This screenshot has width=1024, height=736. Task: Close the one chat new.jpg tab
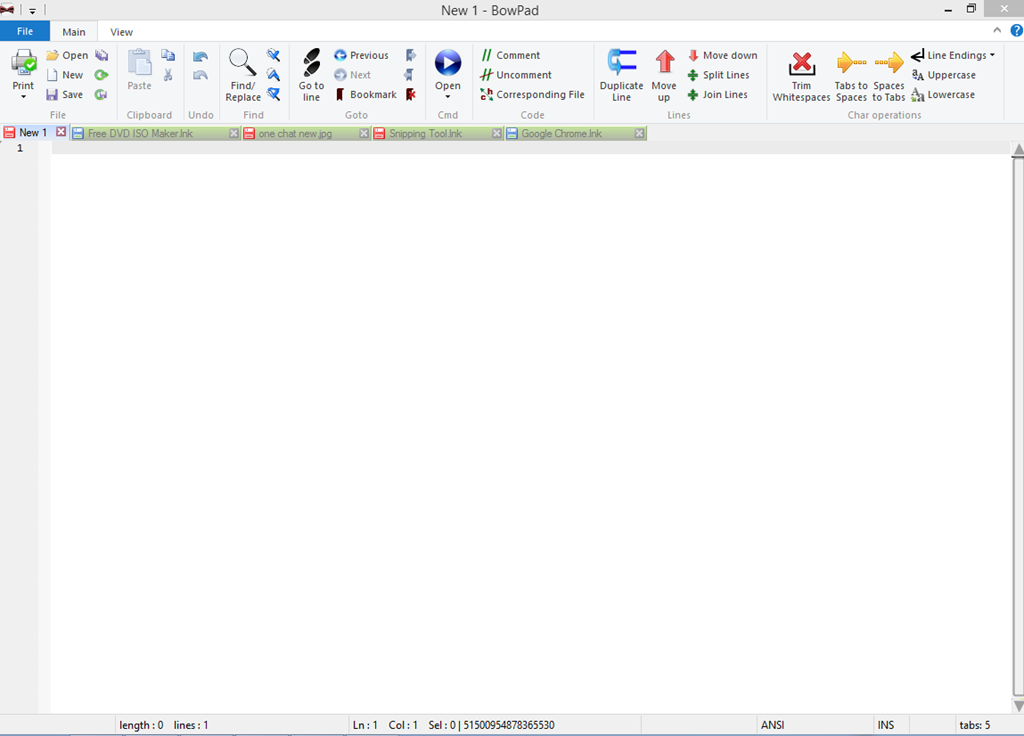click(364, 133)
